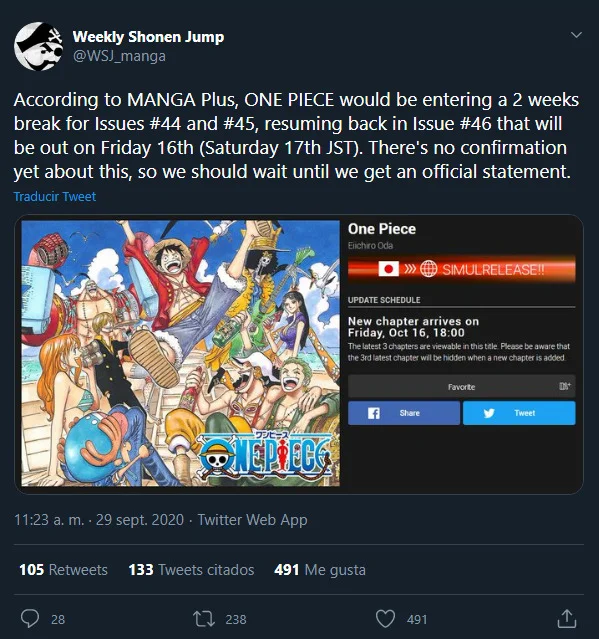
Task: Open the tweet options chevron menu
Action: (x=576, y=35)
